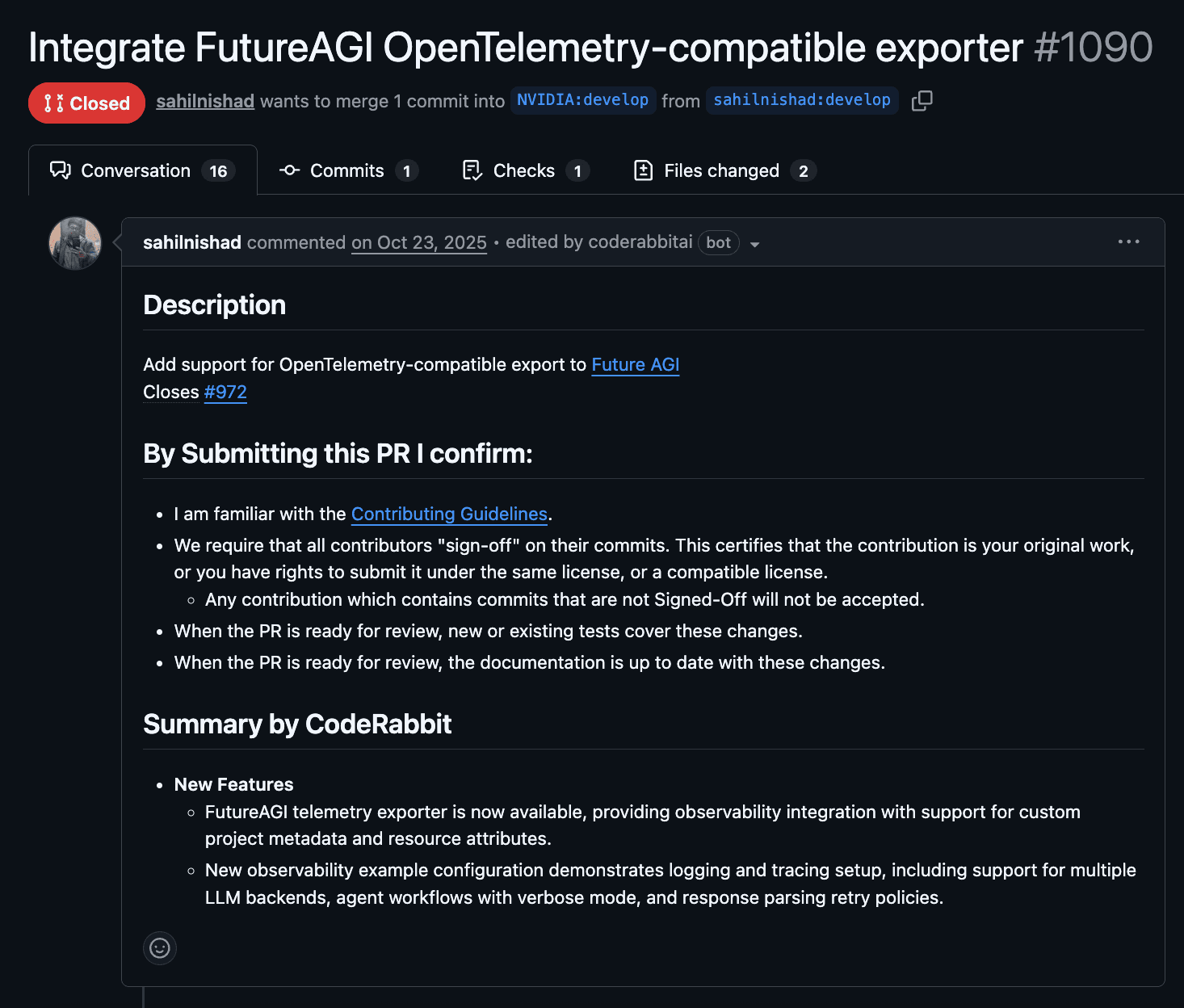
Task: Click the 'on Oct 23, 2025' timestamp
Action: (418, 242)
